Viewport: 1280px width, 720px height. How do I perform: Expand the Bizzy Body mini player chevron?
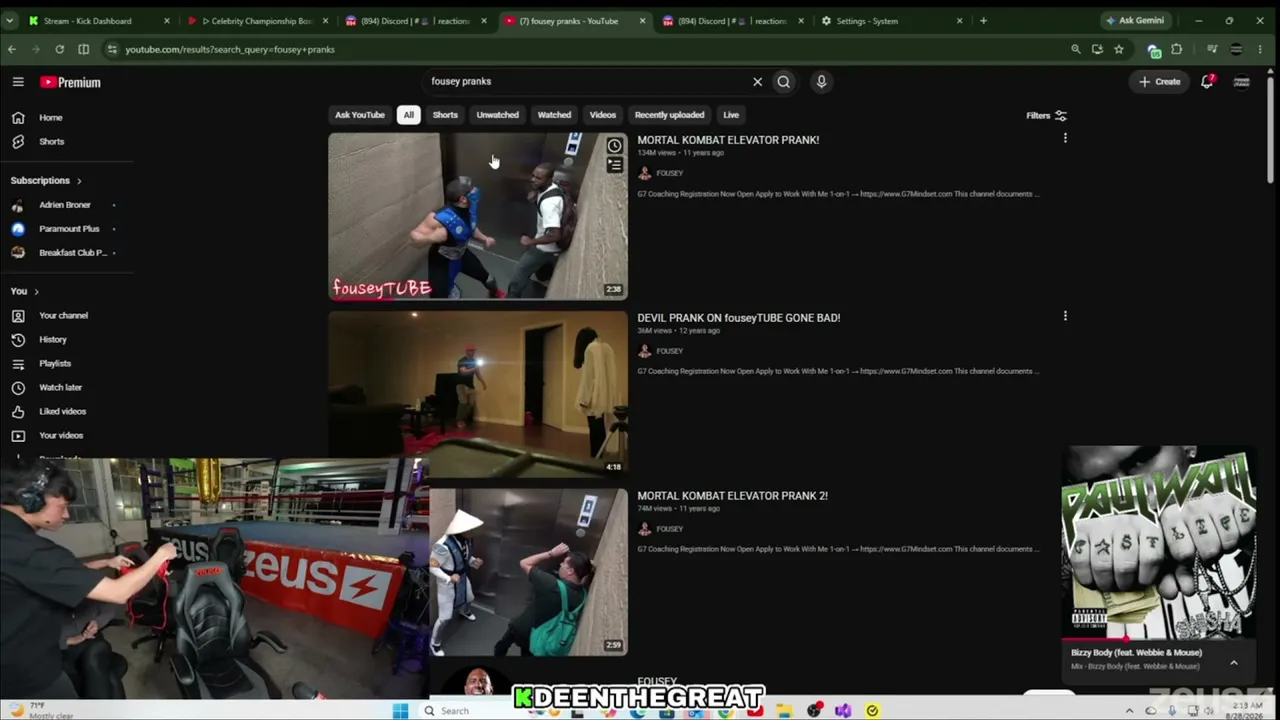point(1234,662)
